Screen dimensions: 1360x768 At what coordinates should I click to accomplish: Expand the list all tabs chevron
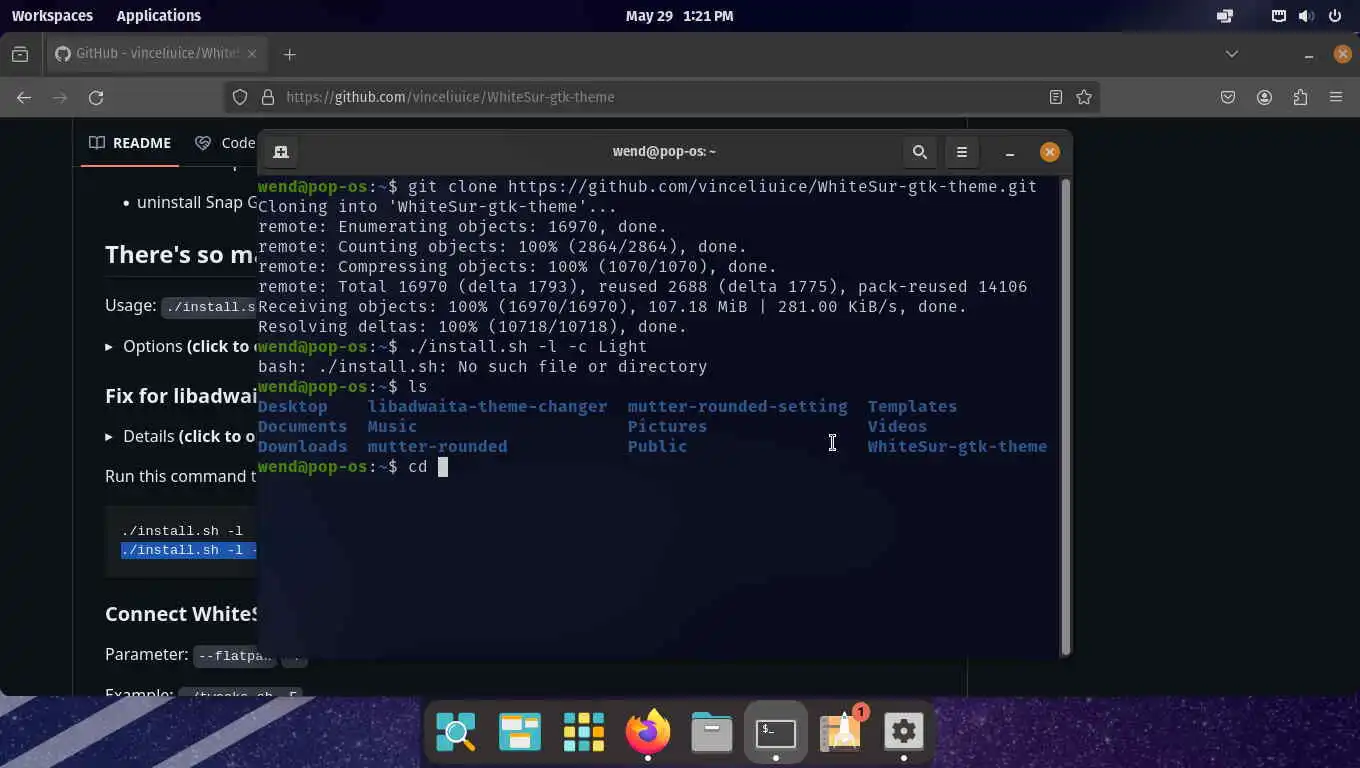[1232, 54]
